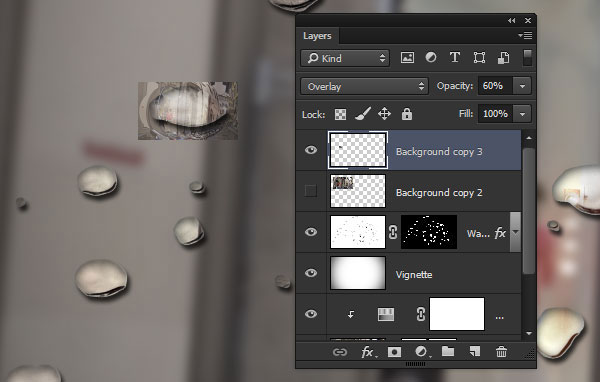Toggle layer filtering switch on or off
This screenshot has height=382, width=600.
(527, 57)
